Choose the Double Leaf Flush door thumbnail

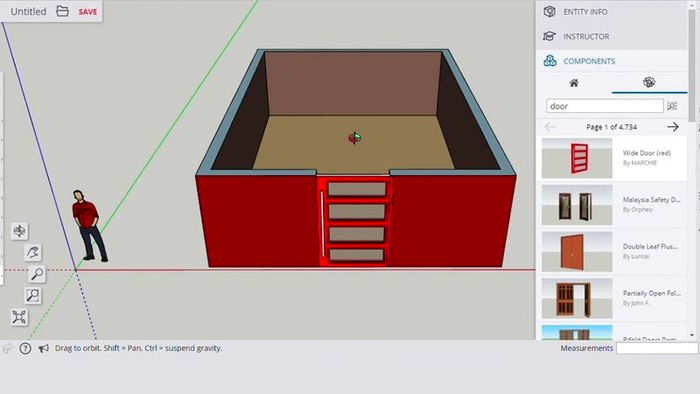click(x=577, y=252)
